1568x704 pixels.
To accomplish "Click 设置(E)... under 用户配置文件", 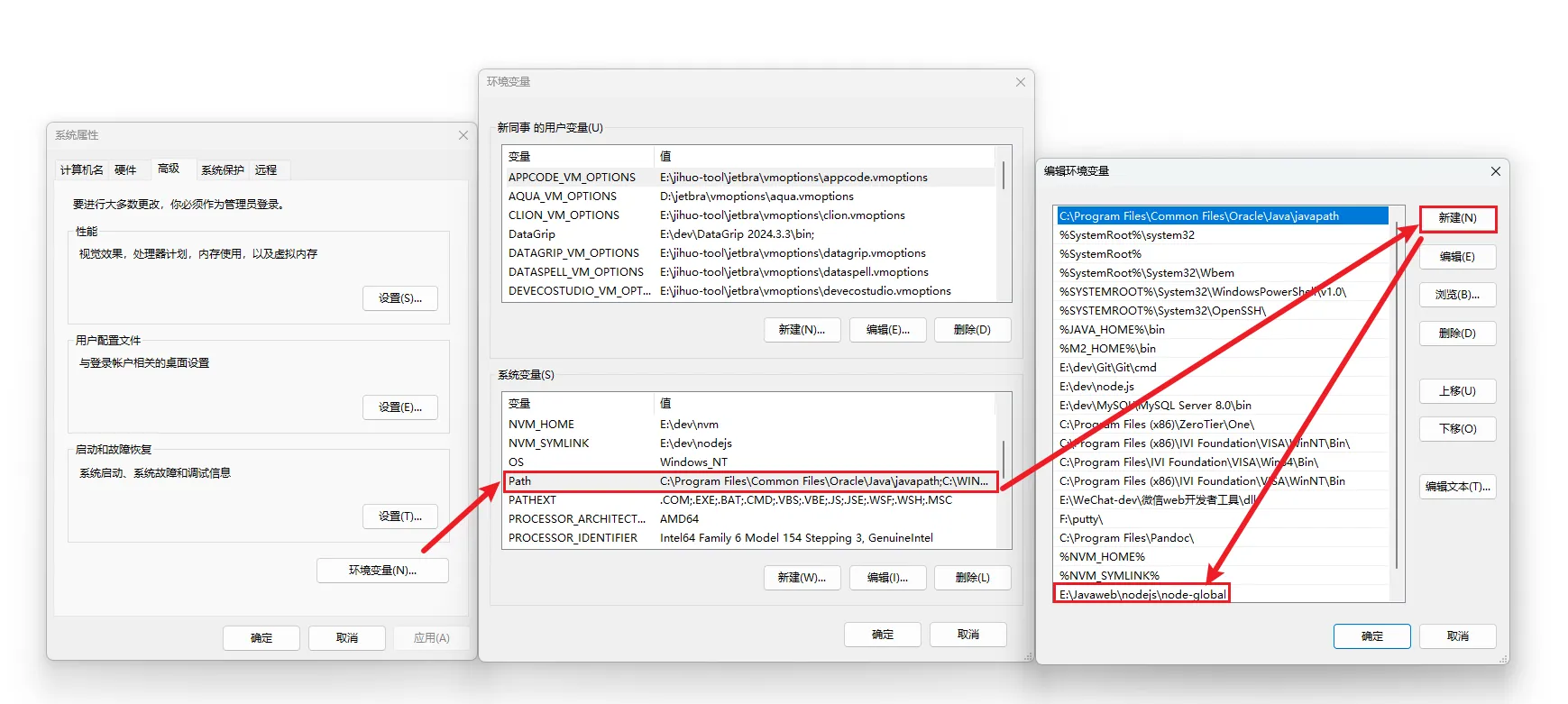I will 400,407.
